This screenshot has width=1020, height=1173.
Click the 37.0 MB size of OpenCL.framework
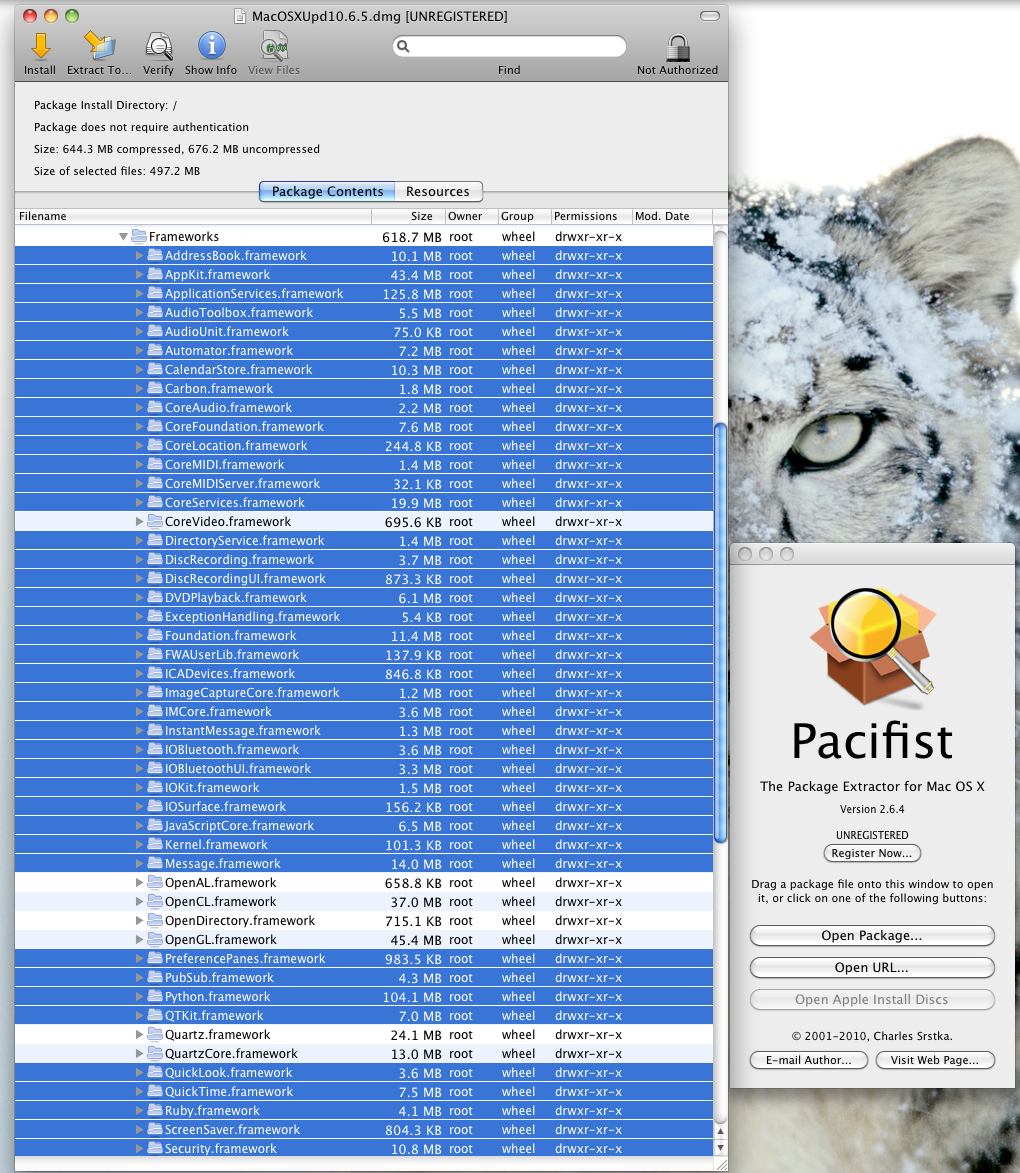(416, 902)
